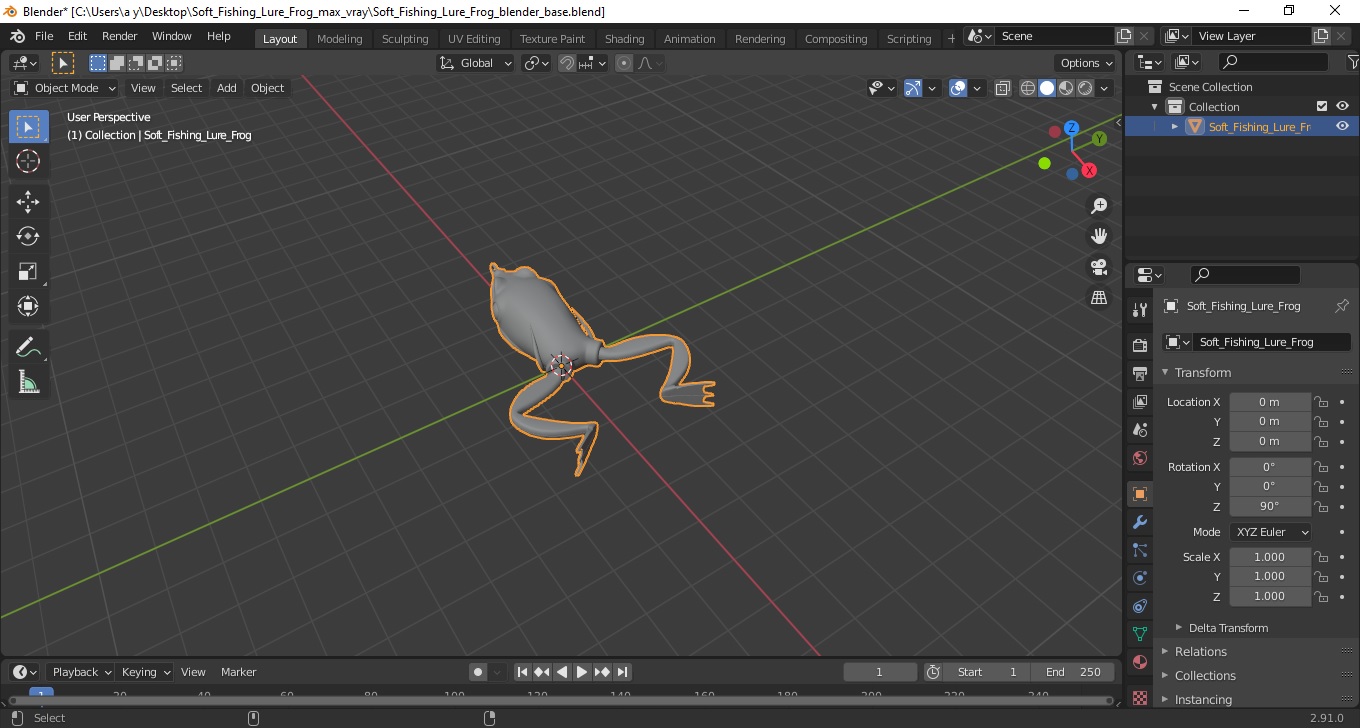Open the Object Constraints properties tab
Image resolution: width=1360 pixels, height=728 pixels.
[1140, 606]
